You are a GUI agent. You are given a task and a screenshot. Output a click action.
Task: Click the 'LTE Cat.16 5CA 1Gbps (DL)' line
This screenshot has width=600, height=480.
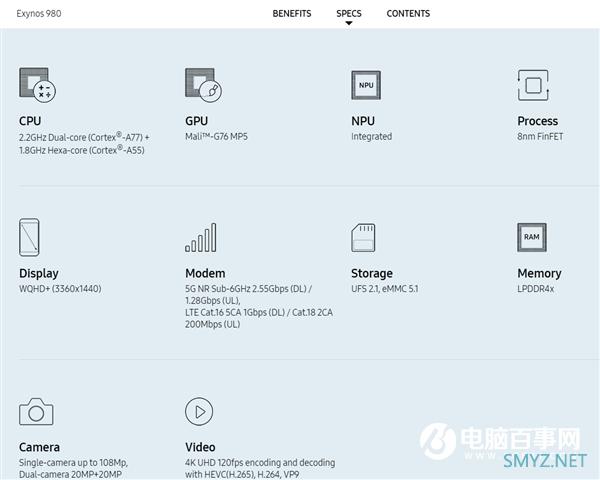(259, 312)
